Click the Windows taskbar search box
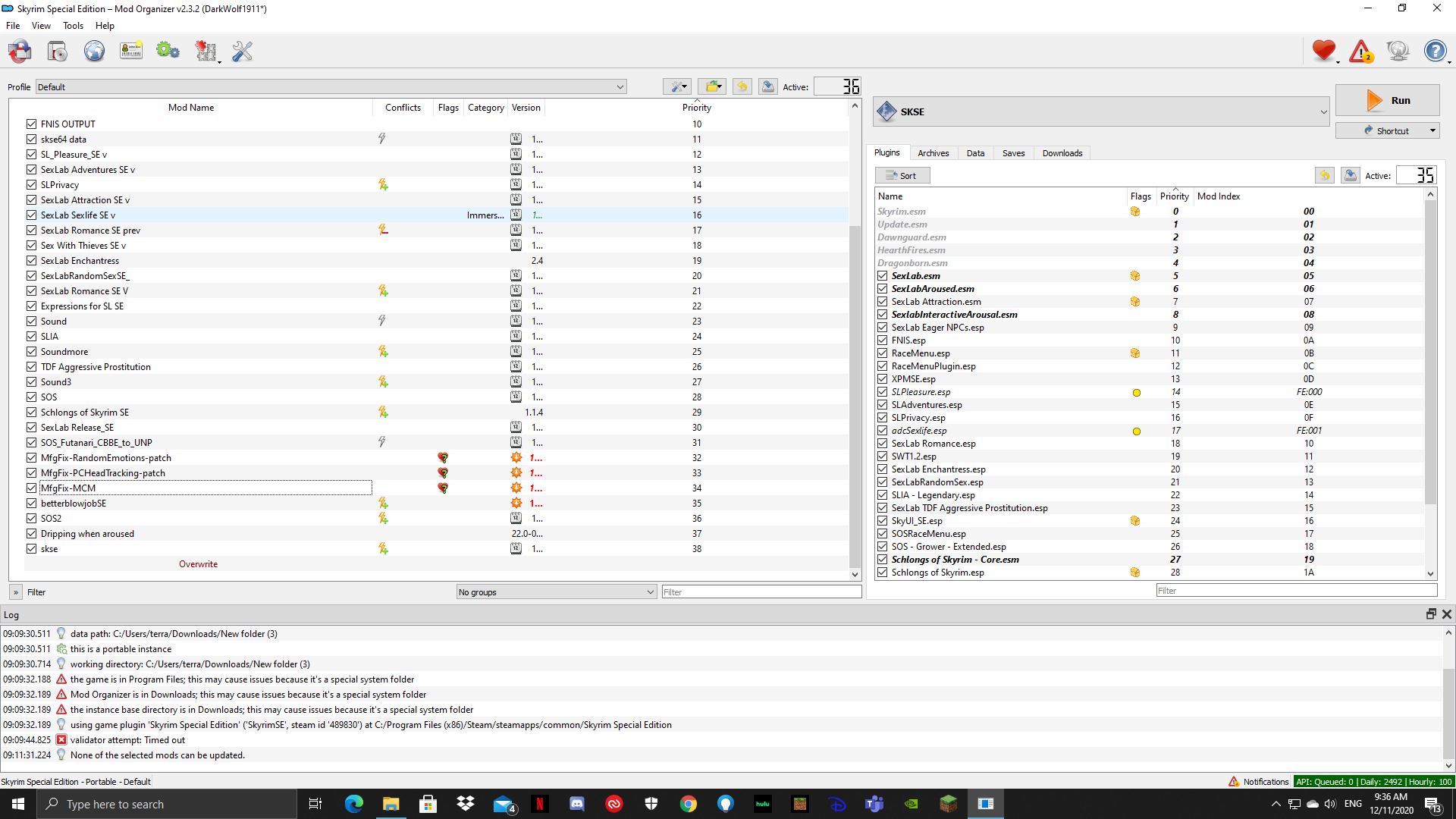1456x819 pixels. pyautogui.click(x=167, y=804)
